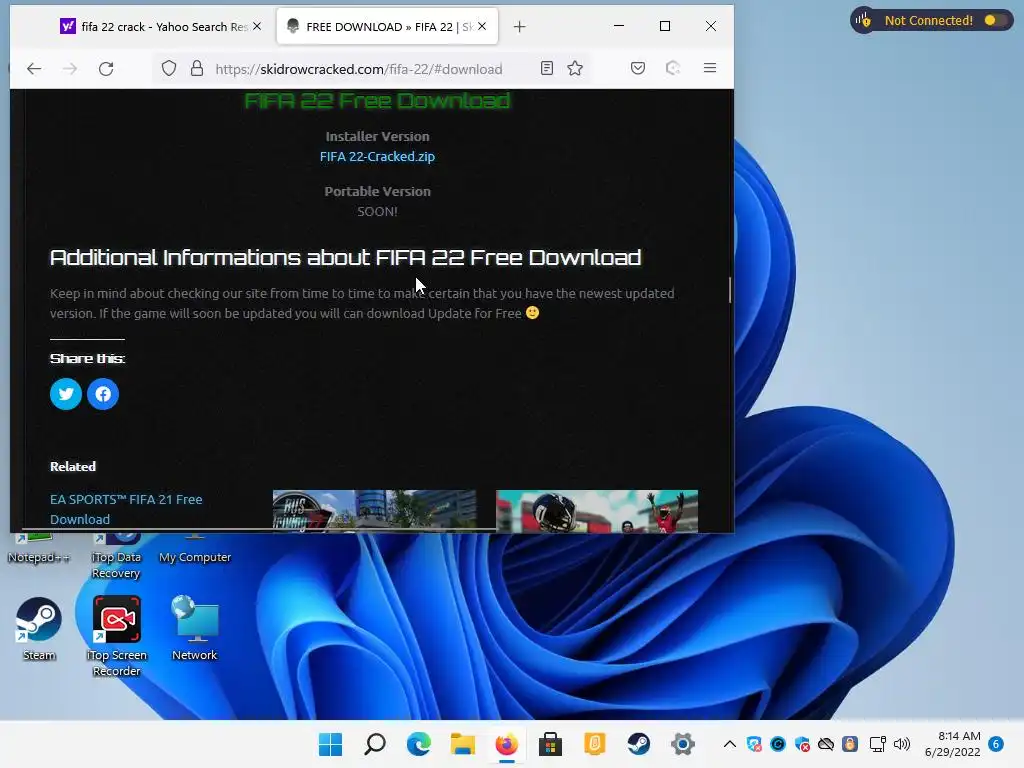
Task: Open the Bus Driving related thumbnail
Action: click(374, 511)
